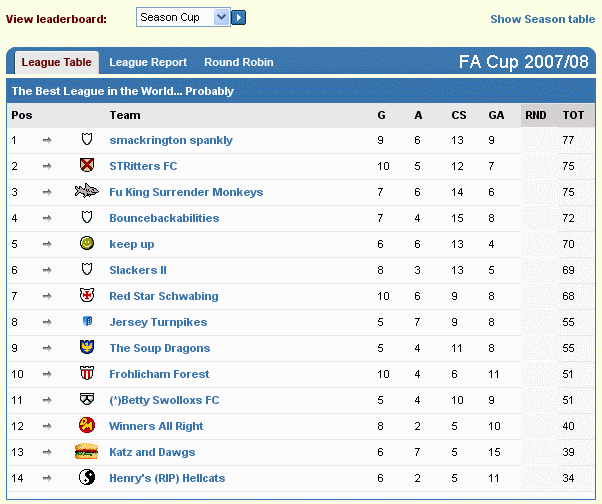Open smackrington spankly team page
The image size is (602, 504).
(171, 140)
